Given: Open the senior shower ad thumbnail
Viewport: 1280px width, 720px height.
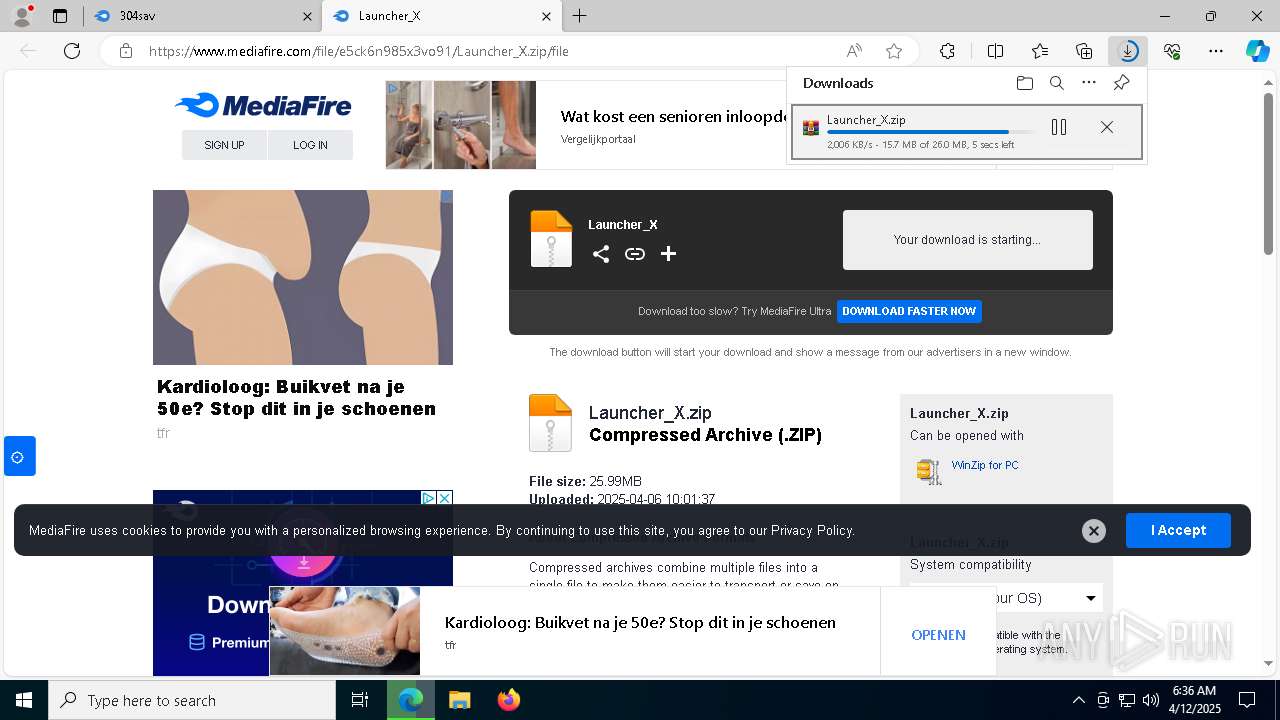Looking at the screenshot, I should click(460, 125).
